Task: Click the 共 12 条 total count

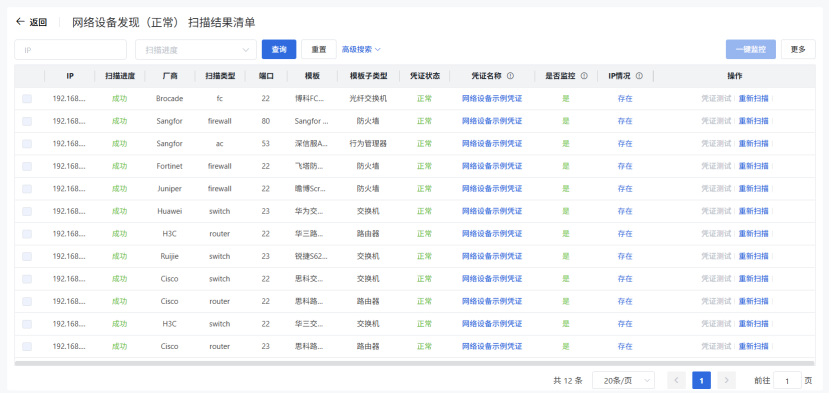Action: click(567, 380)
